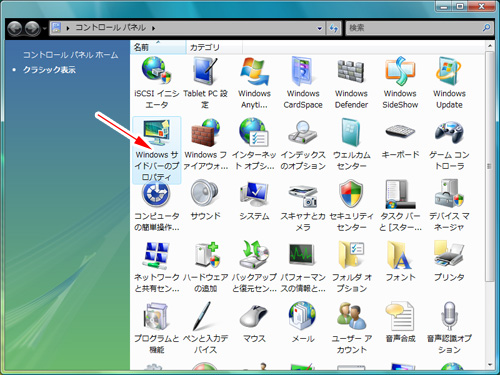Open Windows Update icon
This screenshot has width=500, height=375.
[449, 71]
